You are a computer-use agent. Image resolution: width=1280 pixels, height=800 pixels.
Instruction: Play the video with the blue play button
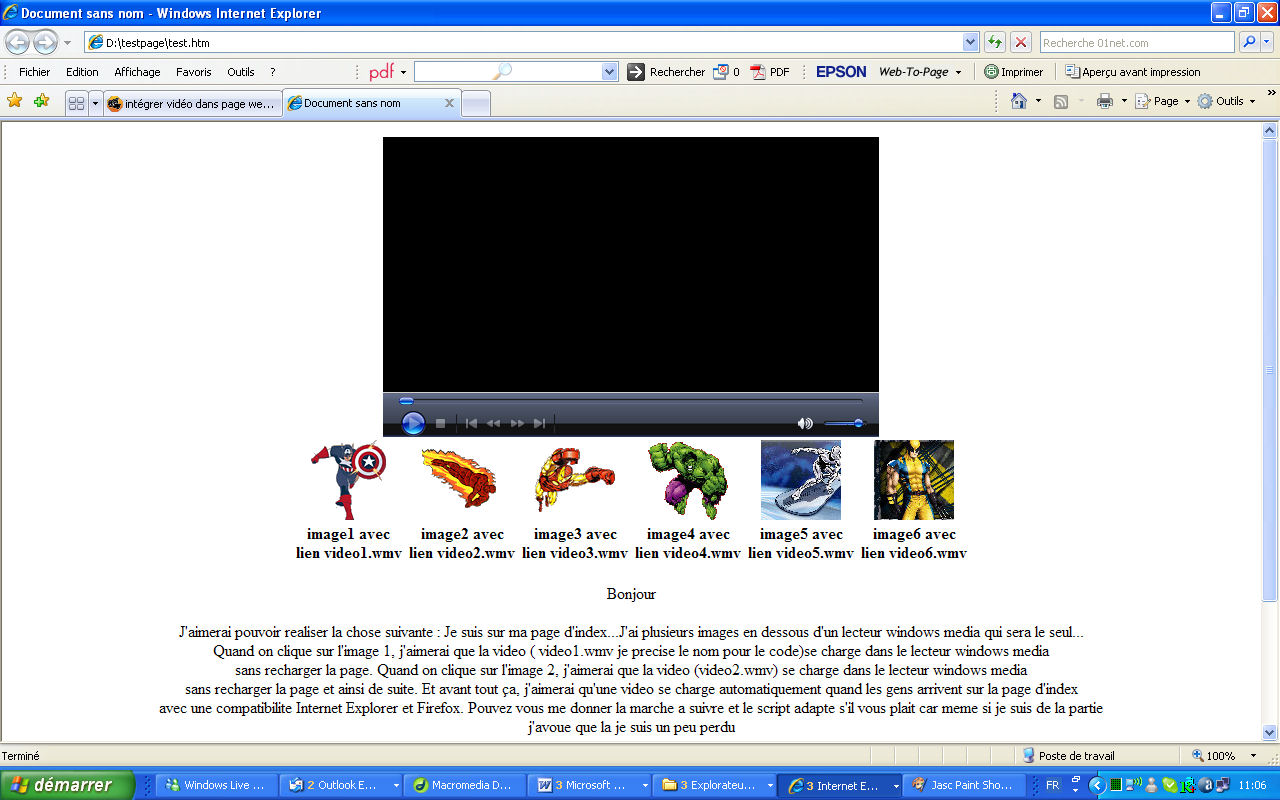click(413, 423)
